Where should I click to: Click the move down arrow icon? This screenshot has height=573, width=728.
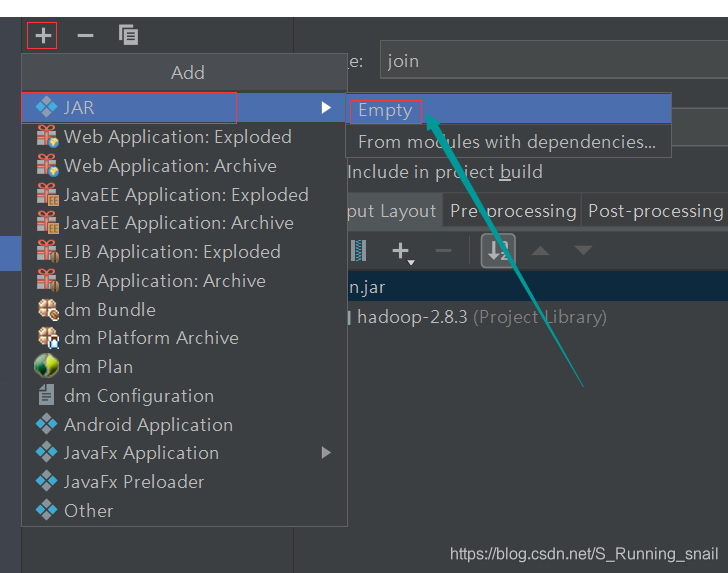pos(583,251)
